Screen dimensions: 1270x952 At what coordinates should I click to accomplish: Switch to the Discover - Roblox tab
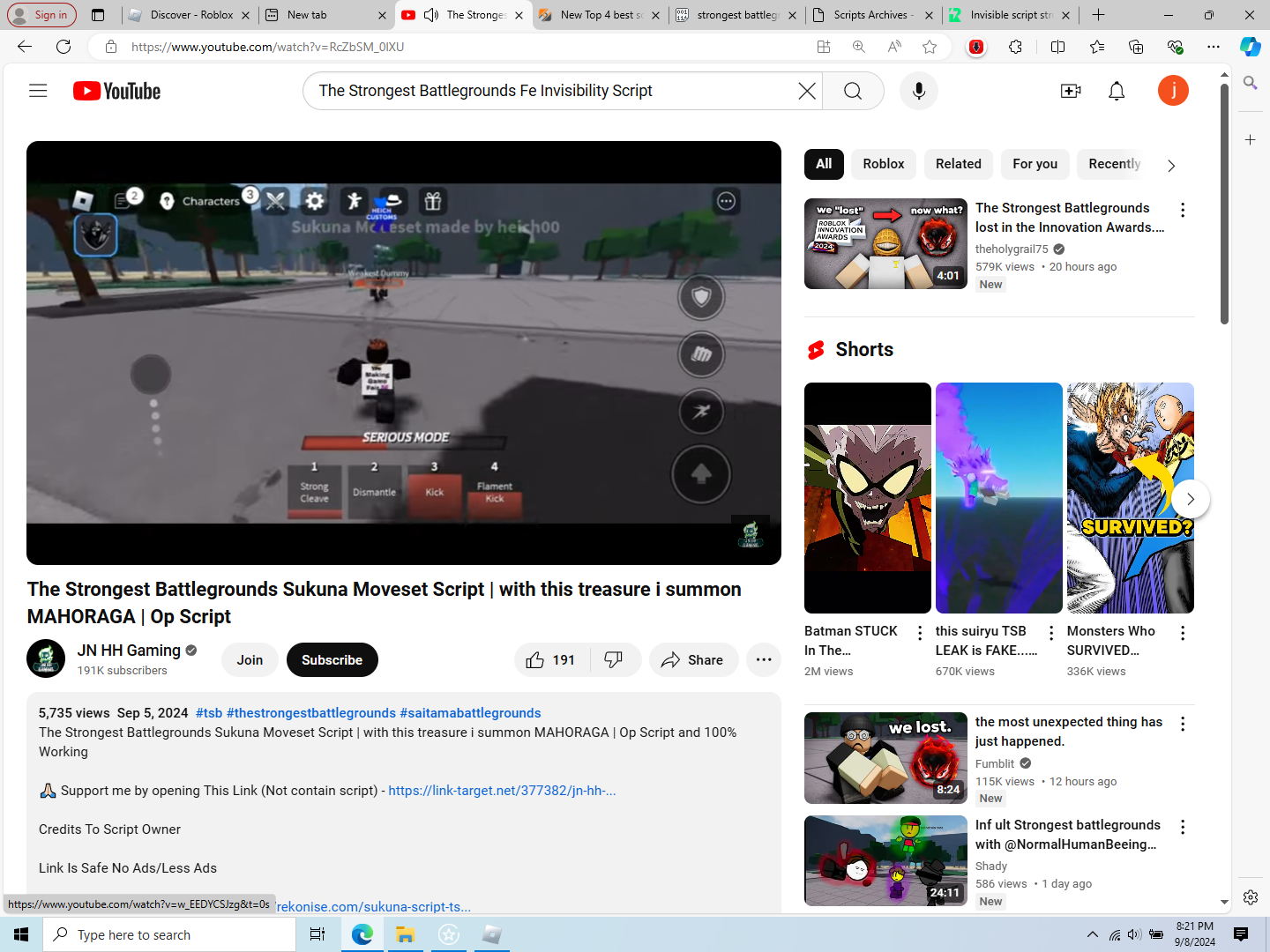(x=189, y=15)
